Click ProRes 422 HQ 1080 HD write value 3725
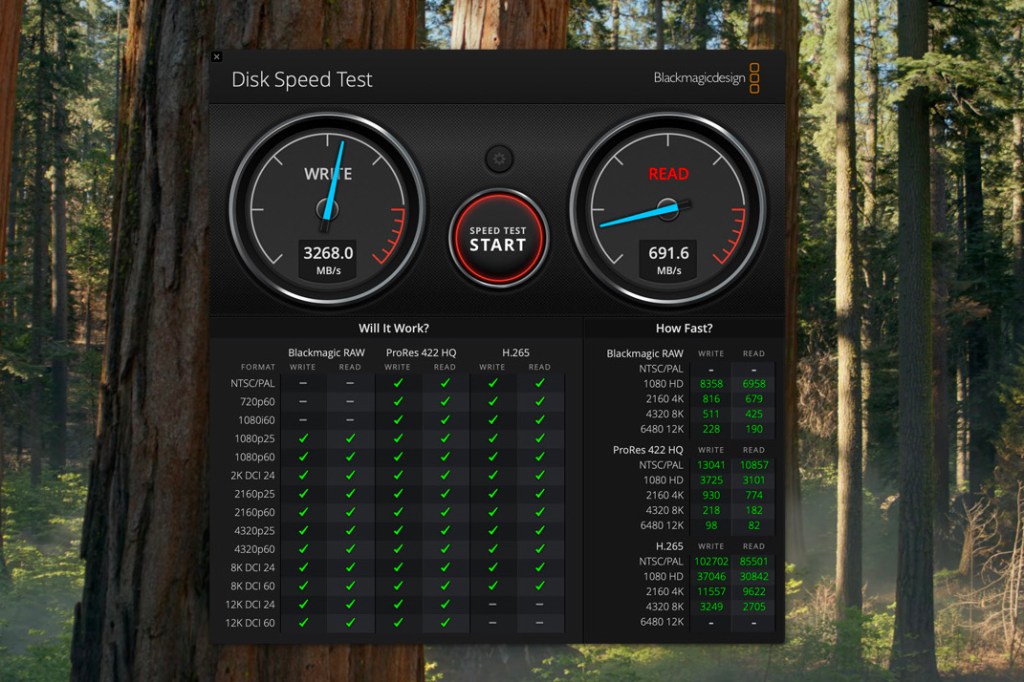 point(711,480)
